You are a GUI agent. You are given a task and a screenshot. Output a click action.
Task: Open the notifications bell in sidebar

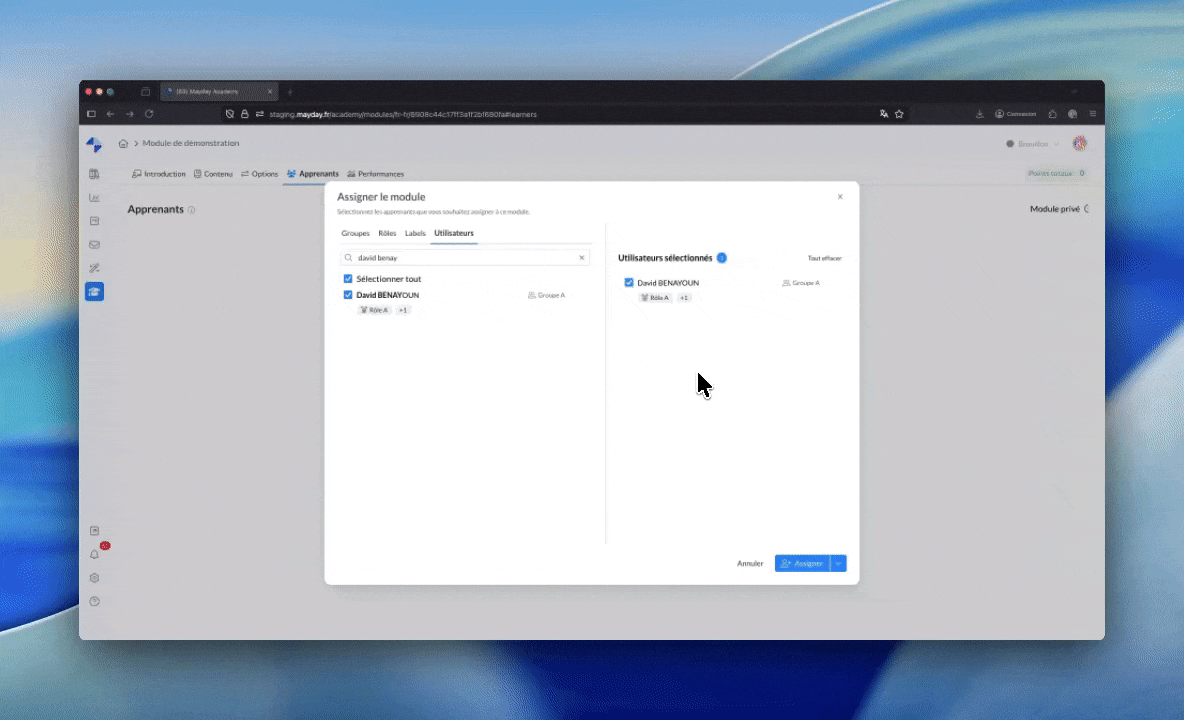94,554
